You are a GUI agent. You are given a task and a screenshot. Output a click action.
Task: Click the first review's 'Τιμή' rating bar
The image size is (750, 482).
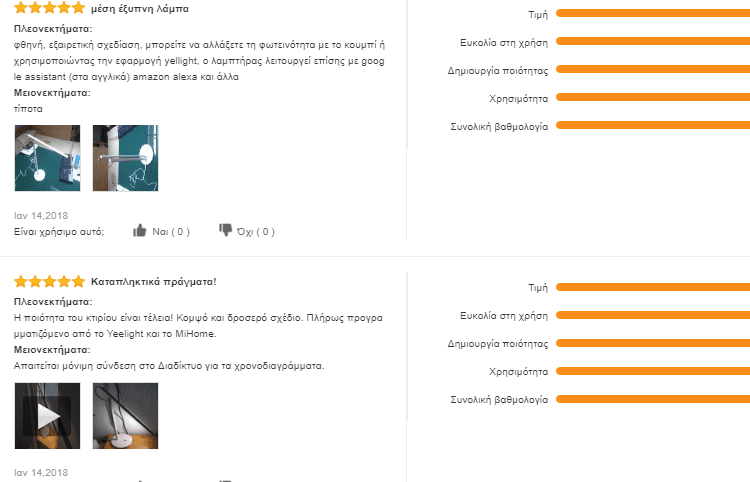tap(652, 14)
